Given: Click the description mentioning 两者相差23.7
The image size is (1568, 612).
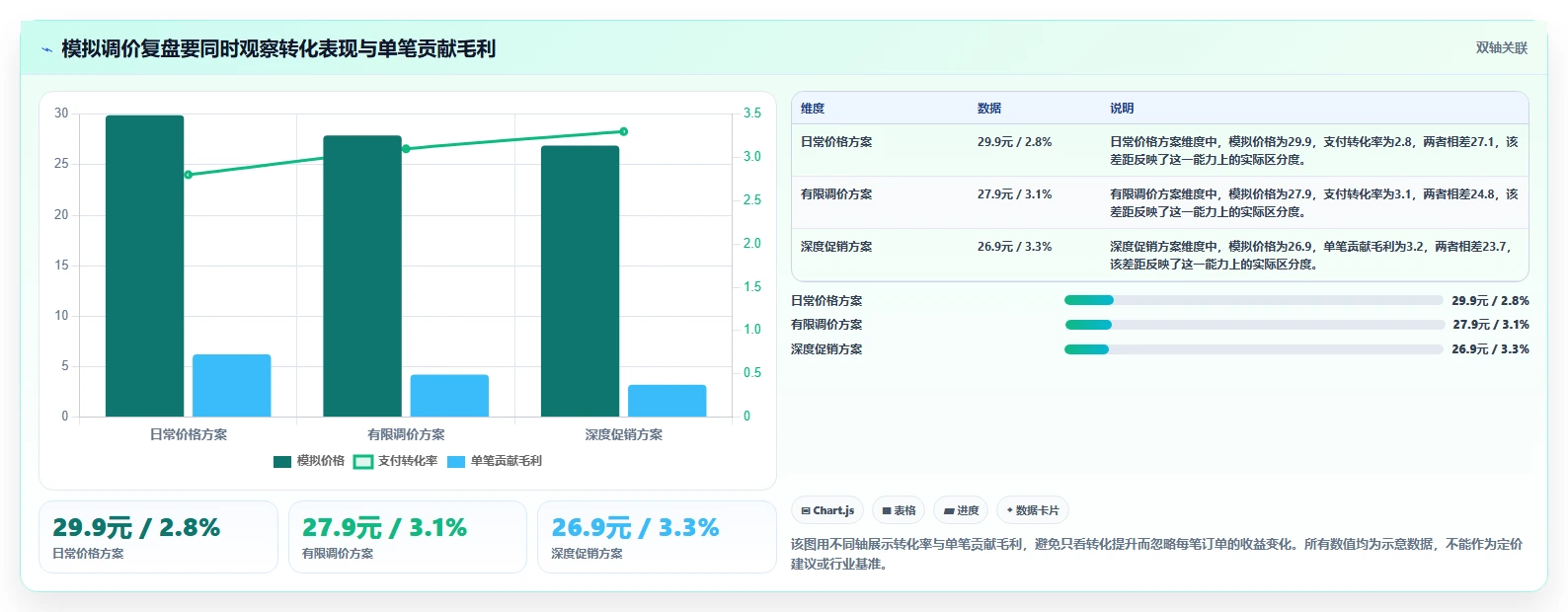Looking at the screenshot, I should [1314, 256].
